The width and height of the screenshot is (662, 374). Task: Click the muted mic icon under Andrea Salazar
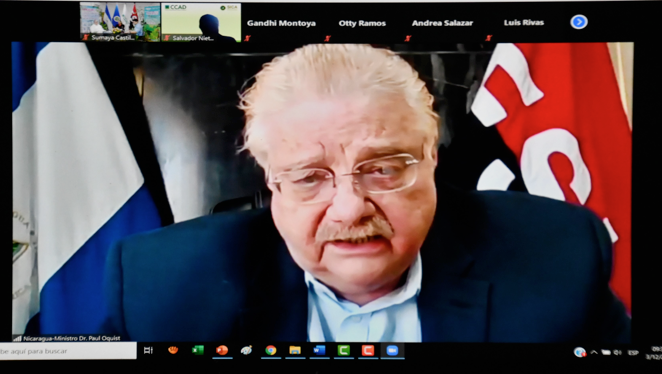[408, 38]
